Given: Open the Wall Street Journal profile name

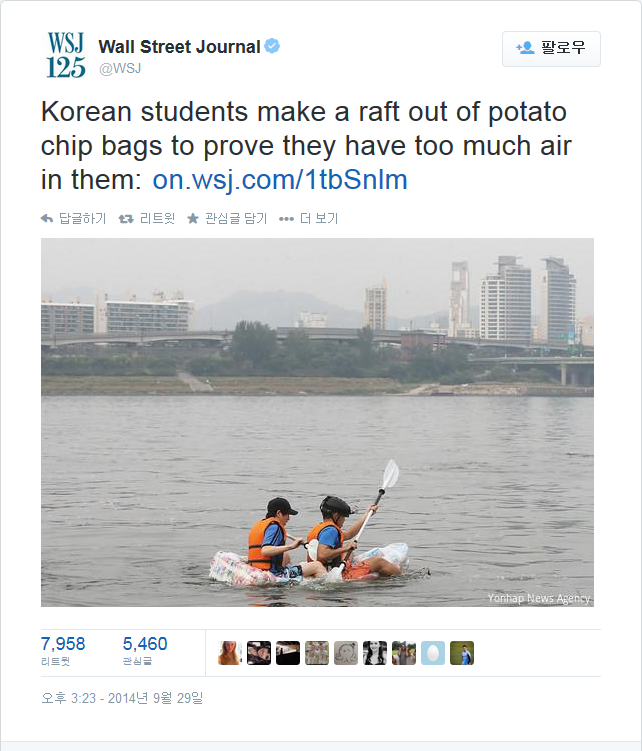Looking at the screenshot, I should click(x=179, y=47).
